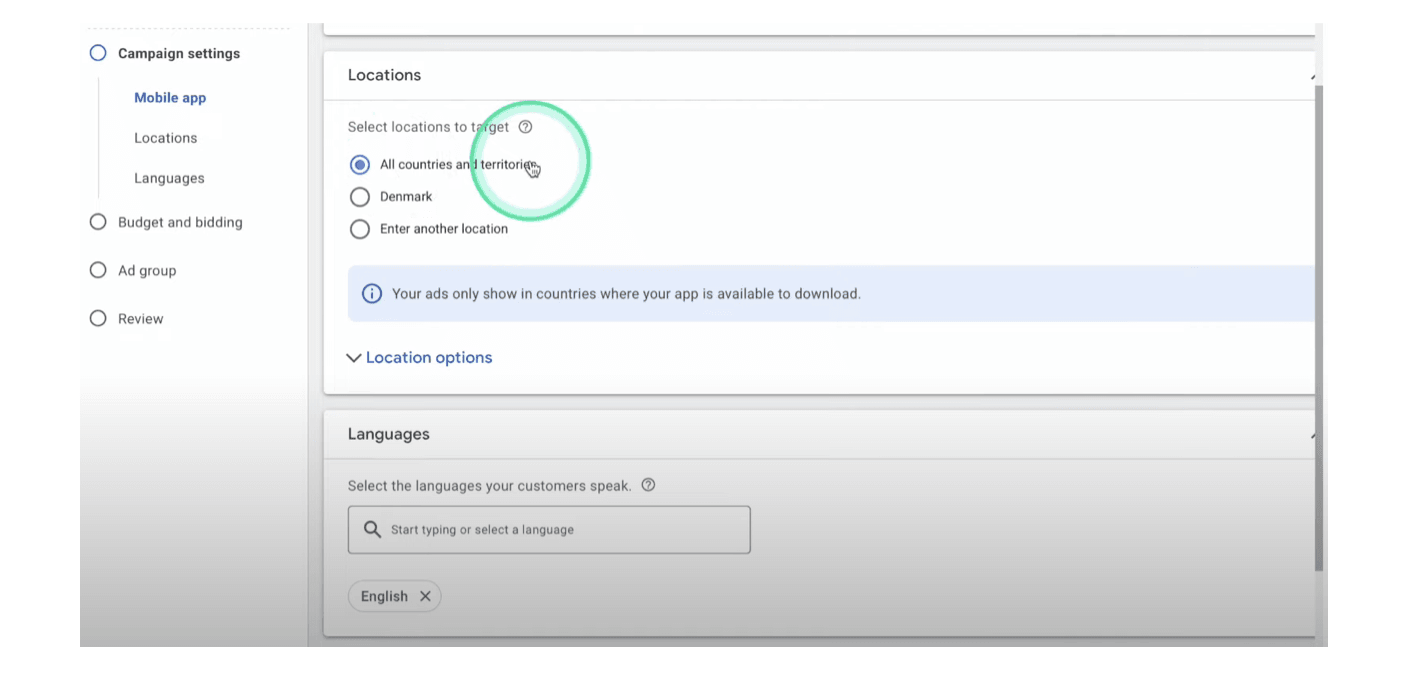Expand Location options section
This screenshot has height=676, width=1402.
click(420, 358)
